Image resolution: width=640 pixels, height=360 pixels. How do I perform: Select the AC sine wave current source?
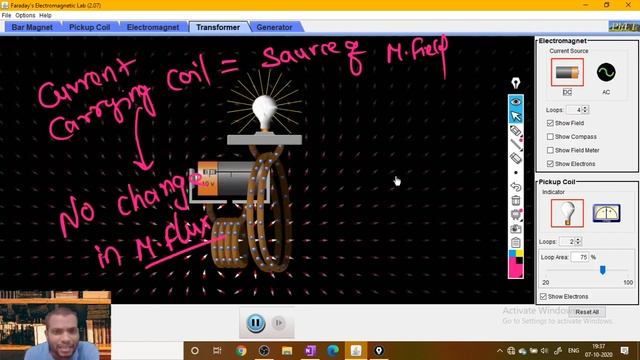click(x=606, y=72)
